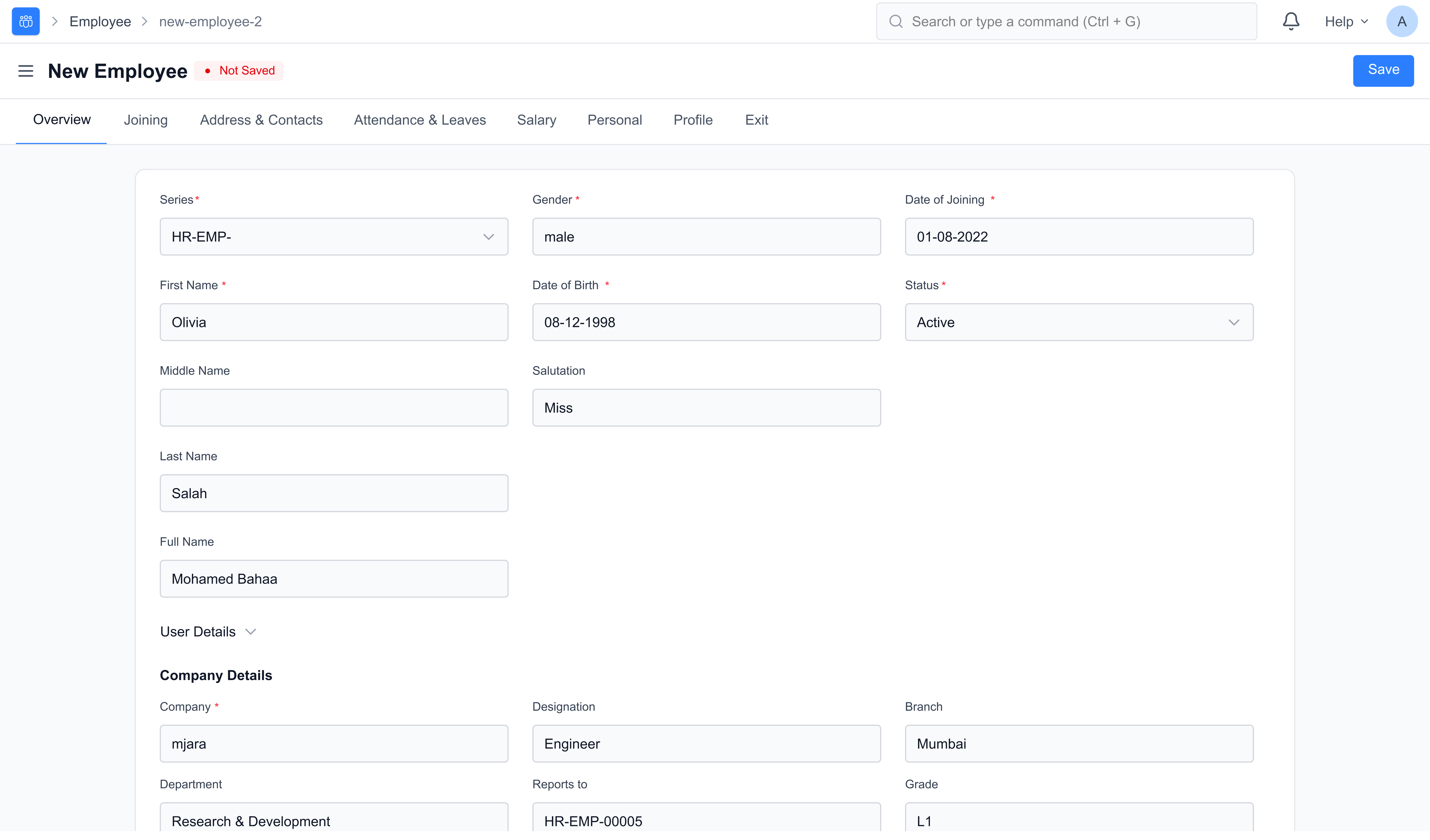Focus the empty Middle Name field
Screen dimensions: 1430x840
(334, 408)
